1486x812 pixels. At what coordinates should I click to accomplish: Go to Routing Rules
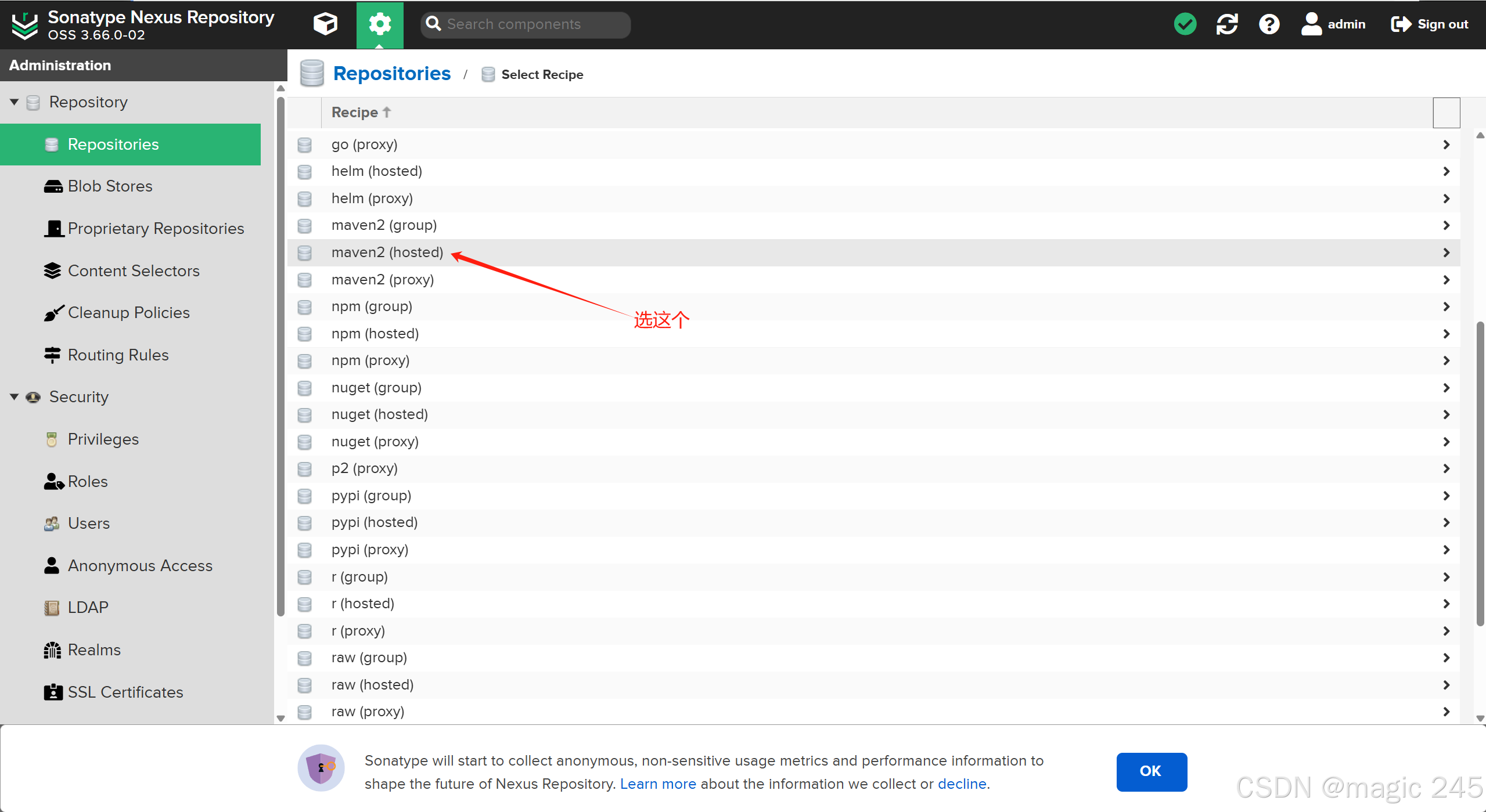pyautogui.click(x=118, y=355)
